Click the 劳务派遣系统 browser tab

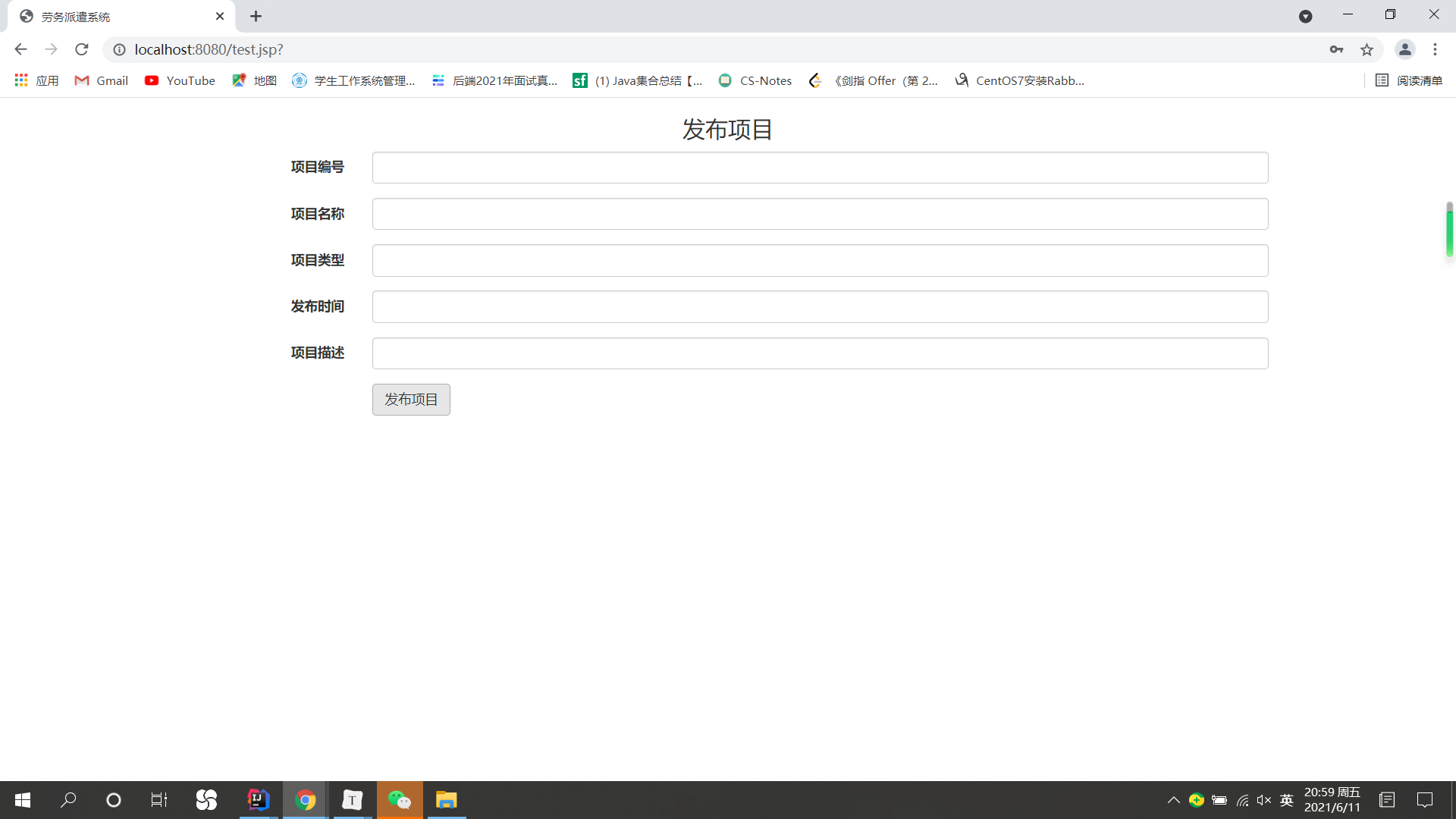pos(114,16)
